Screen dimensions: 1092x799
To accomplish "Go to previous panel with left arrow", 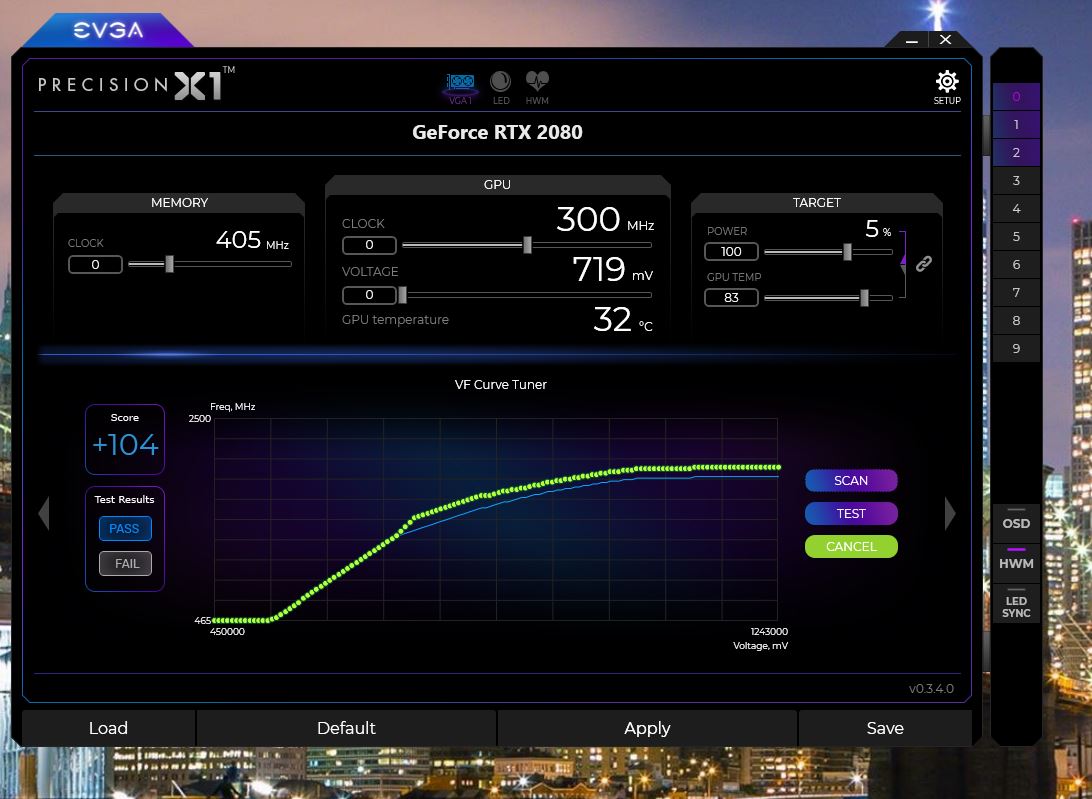I will (x=44, y=513).
